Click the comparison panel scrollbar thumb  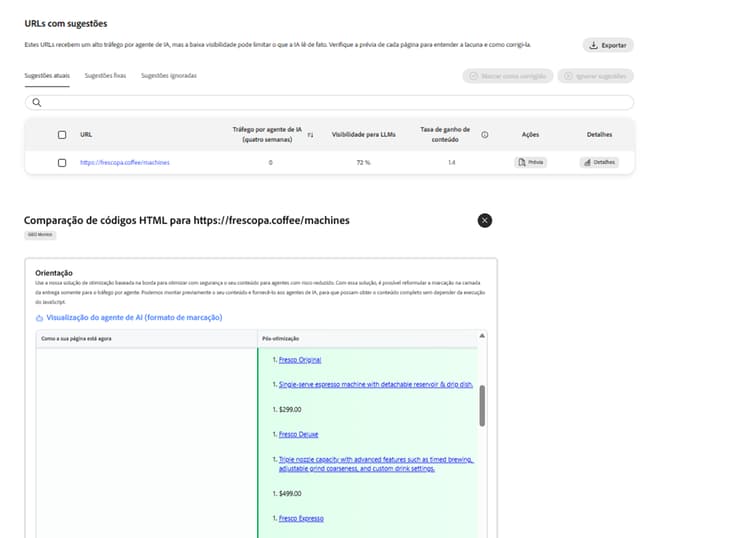(x=482, y=406)
